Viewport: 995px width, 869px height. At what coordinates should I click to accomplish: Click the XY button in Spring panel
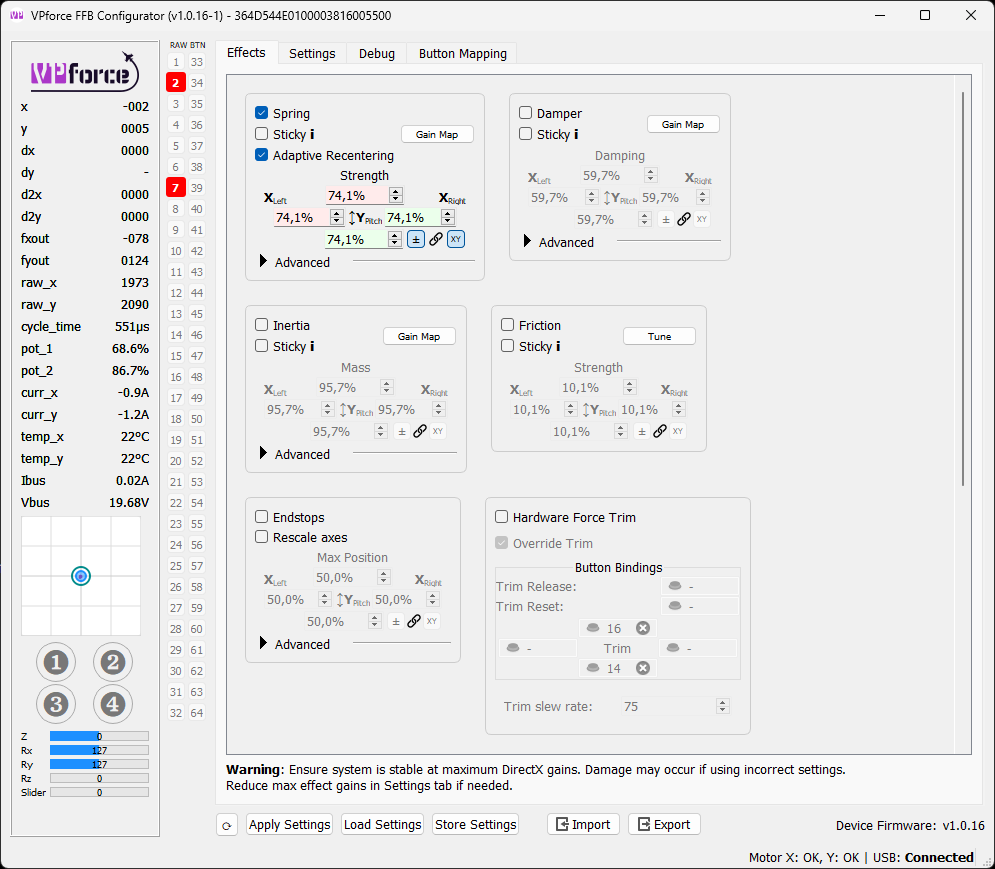[456, 239]
